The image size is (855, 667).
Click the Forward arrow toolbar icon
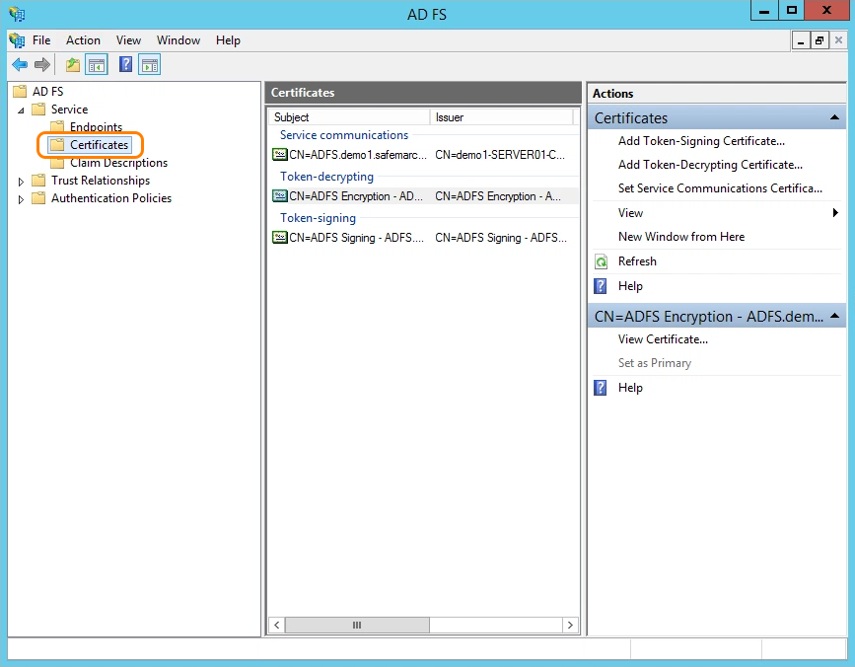click(x=42, y=65)
